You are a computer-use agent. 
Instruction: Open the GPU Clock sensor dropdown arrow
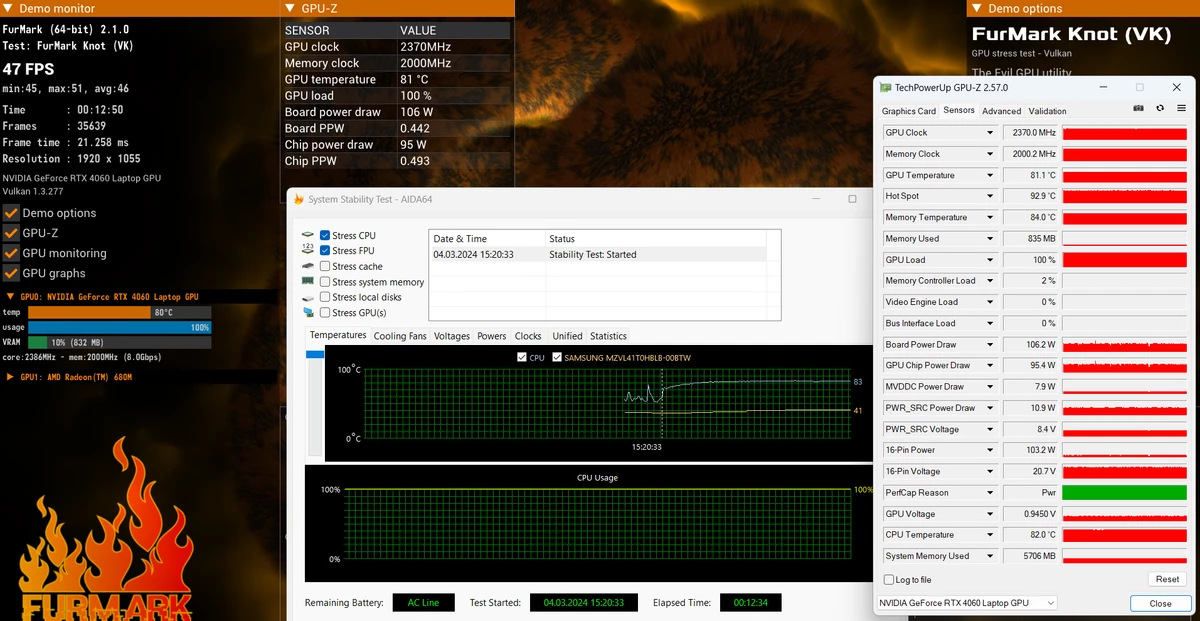[x=990, y=133]
